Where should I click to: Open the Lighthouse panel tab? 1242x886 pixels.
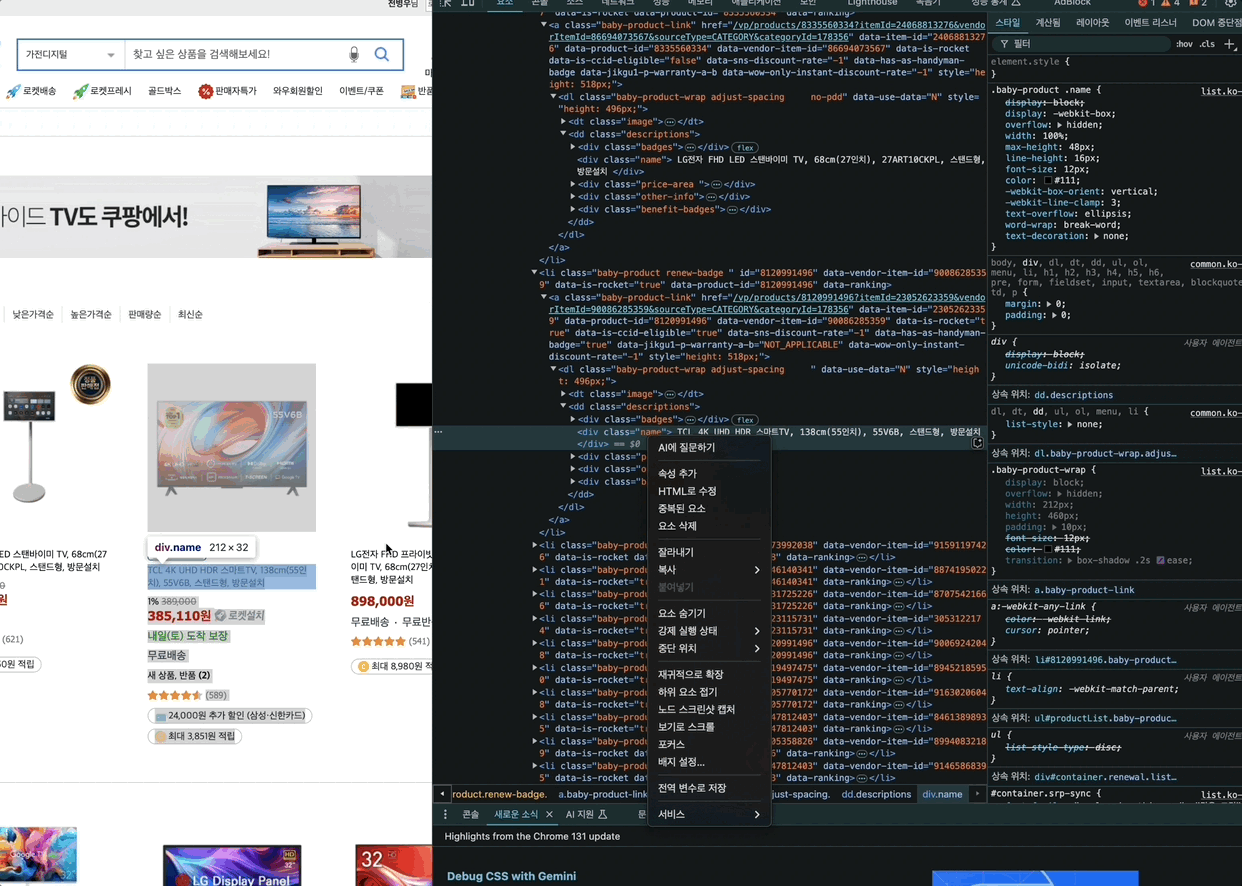[872, 4]
